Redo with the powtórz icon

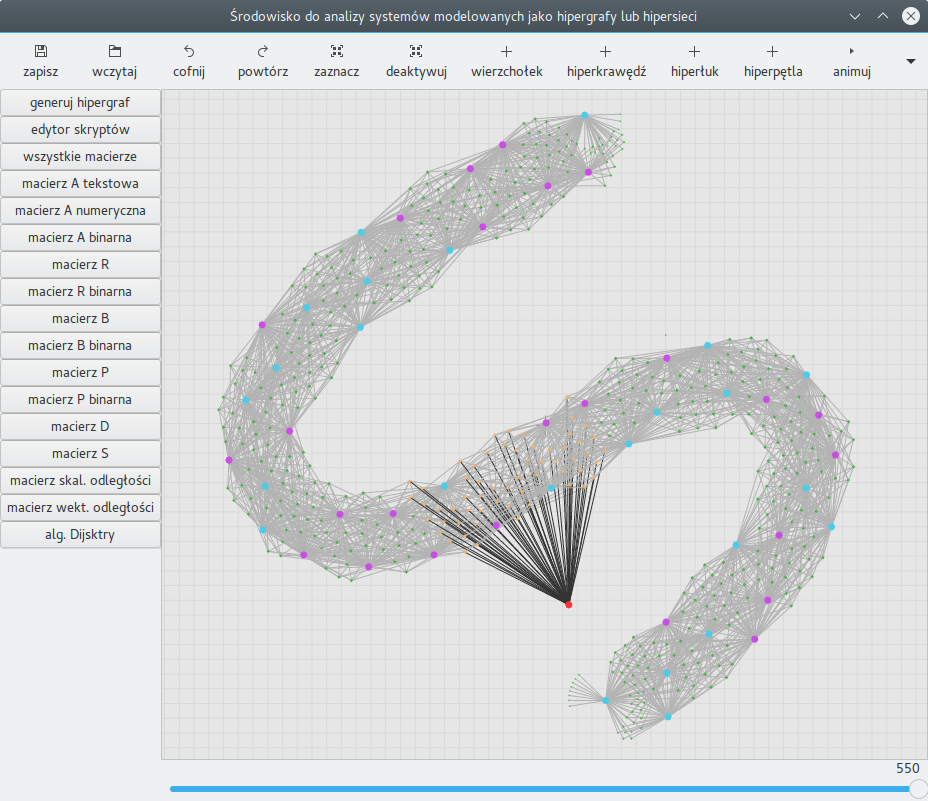(x=263, y=52)
